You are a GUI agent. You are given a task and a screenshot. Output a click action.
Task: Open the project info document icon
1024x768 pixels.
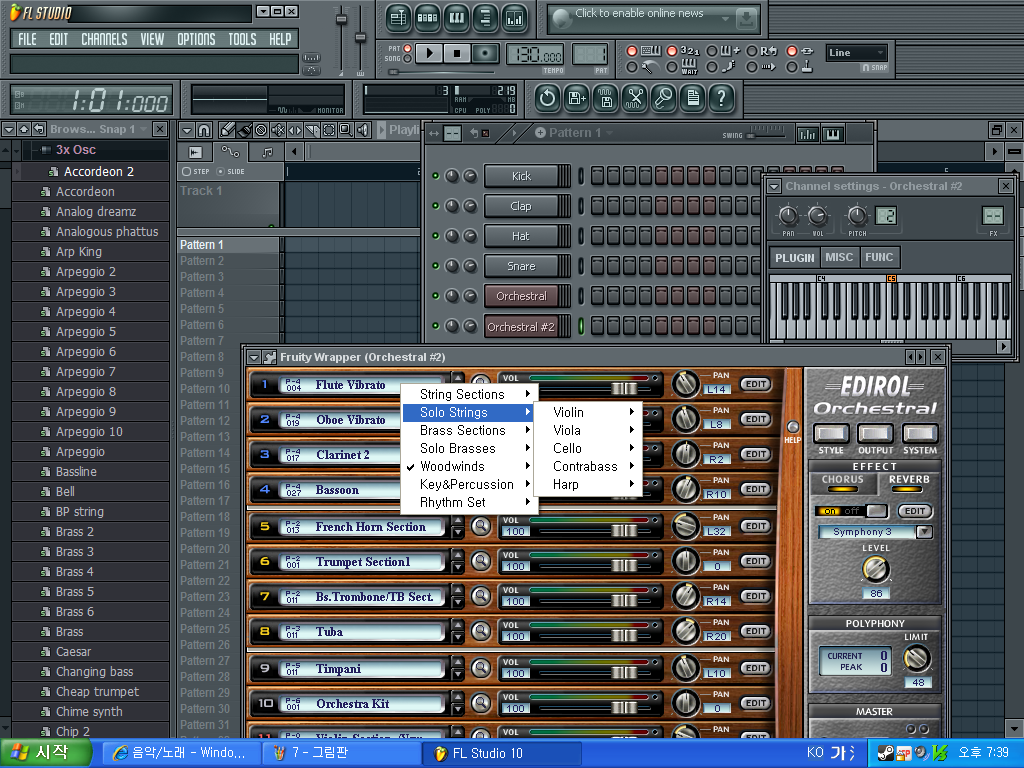693,98
